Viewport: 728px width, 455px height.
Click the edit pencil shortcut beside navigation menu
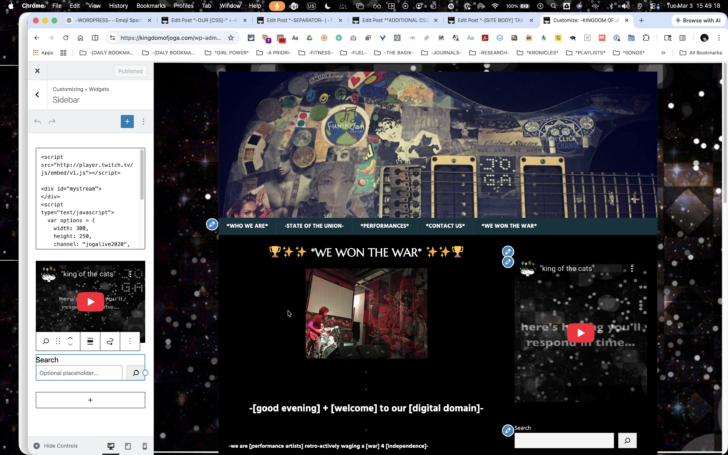pos(212,225)
